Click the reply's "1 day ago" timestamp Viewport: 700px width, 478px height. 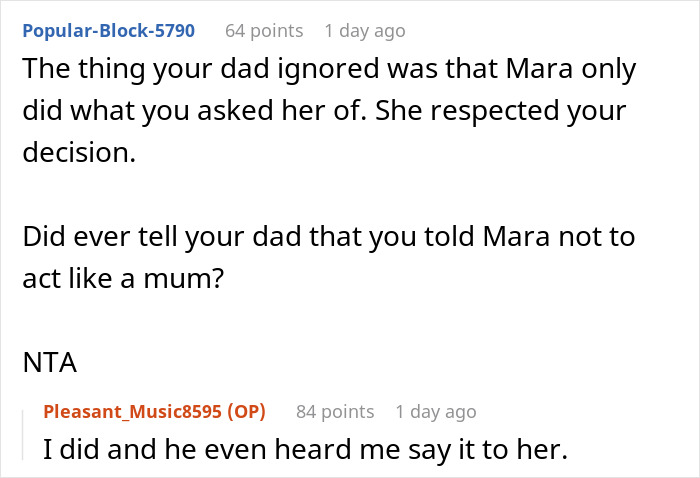pyautogui.click(x=435, y=412)
